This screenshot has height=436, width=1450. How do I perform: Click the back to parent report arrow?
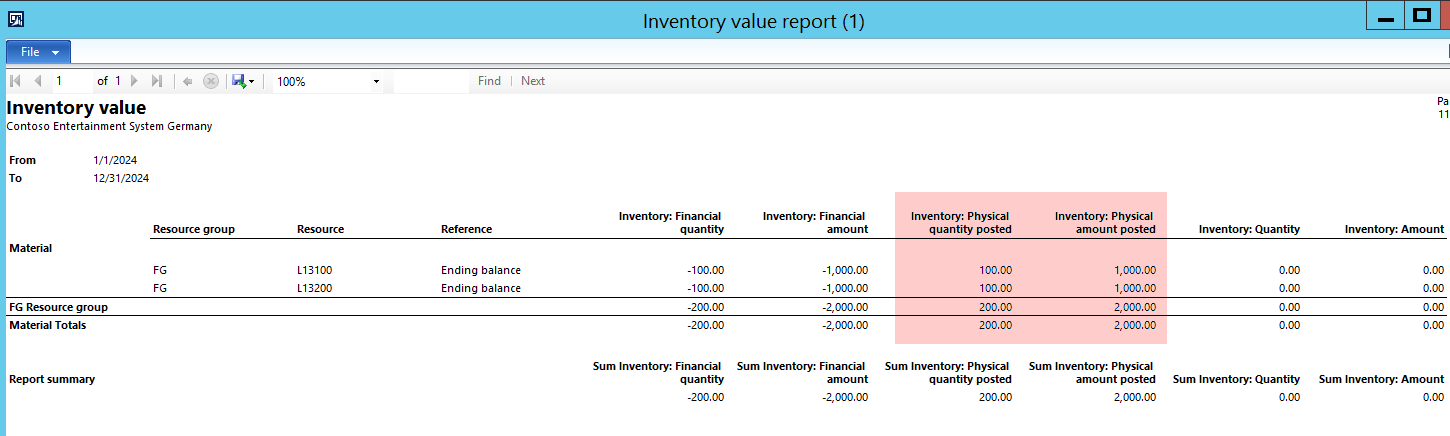pyautogui.click(x=188, y=81)
